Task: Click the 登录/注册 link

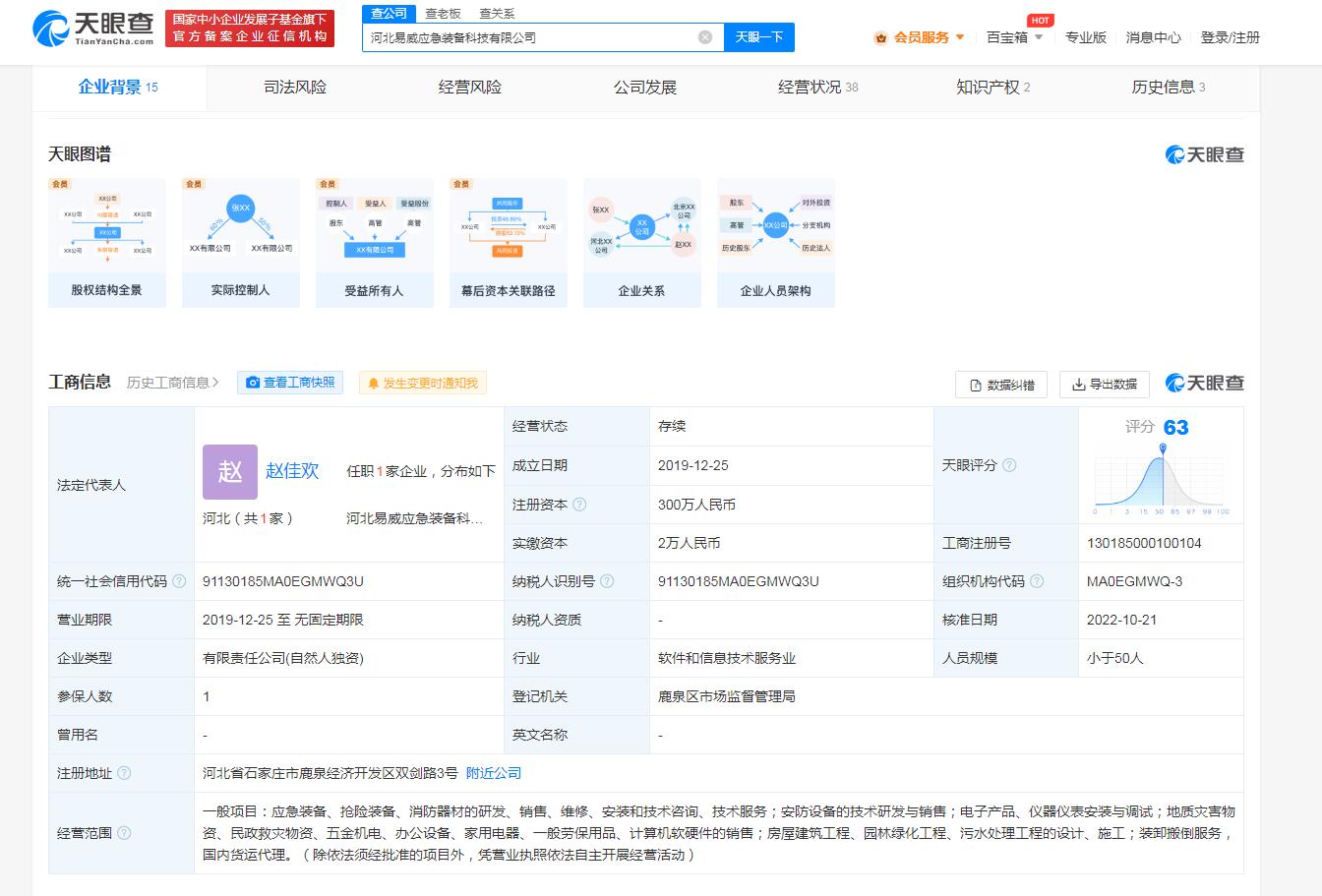Action: click(1230, 37)
